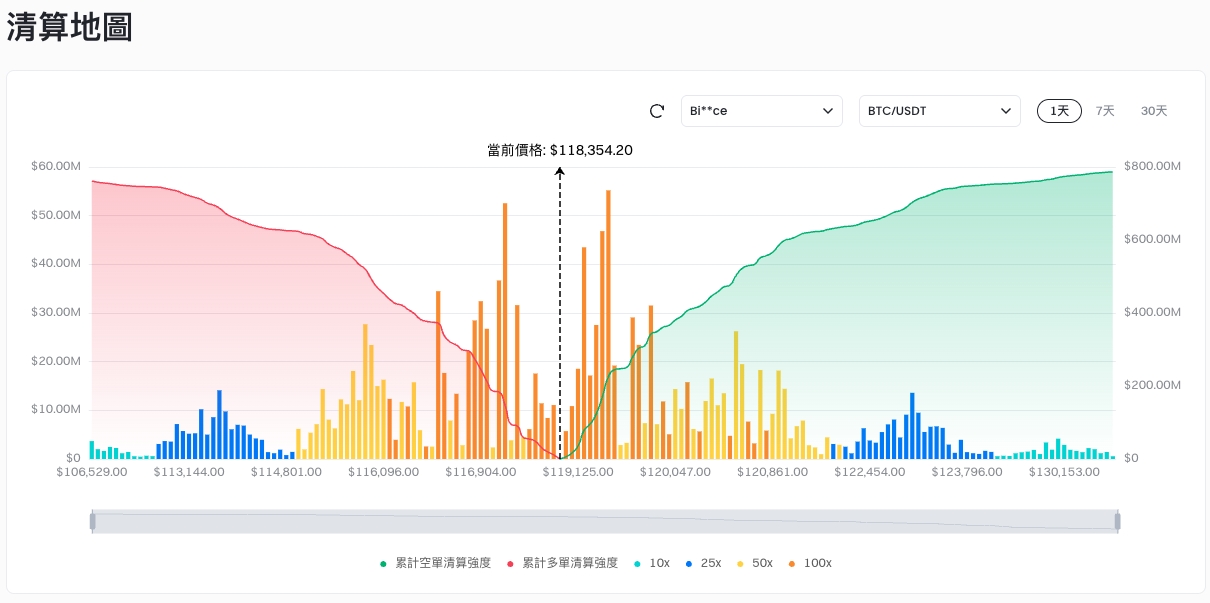Click the yellow 50x legend dot
The width and height of the screenshot is (1210, 603).
click(740, 564)
